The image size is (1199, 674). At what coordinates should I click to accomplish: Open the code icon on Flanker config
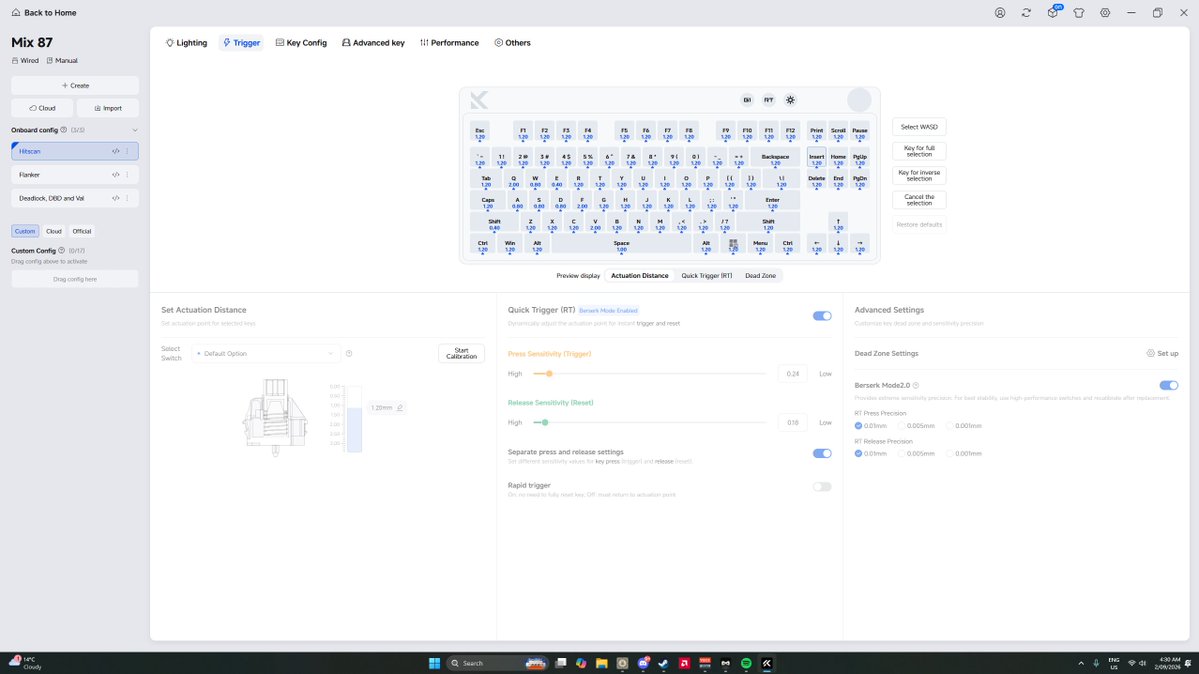tap(115, 175)
